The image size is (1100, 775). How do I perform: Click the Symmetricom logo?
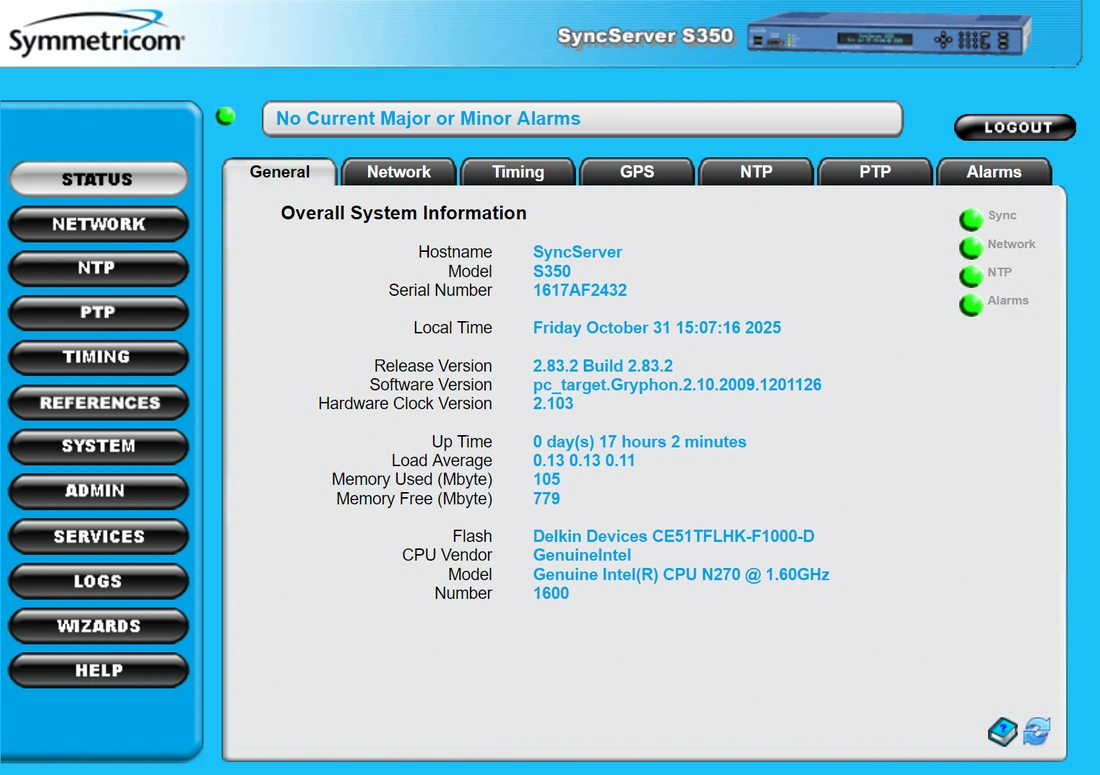[x=96, y=37]
